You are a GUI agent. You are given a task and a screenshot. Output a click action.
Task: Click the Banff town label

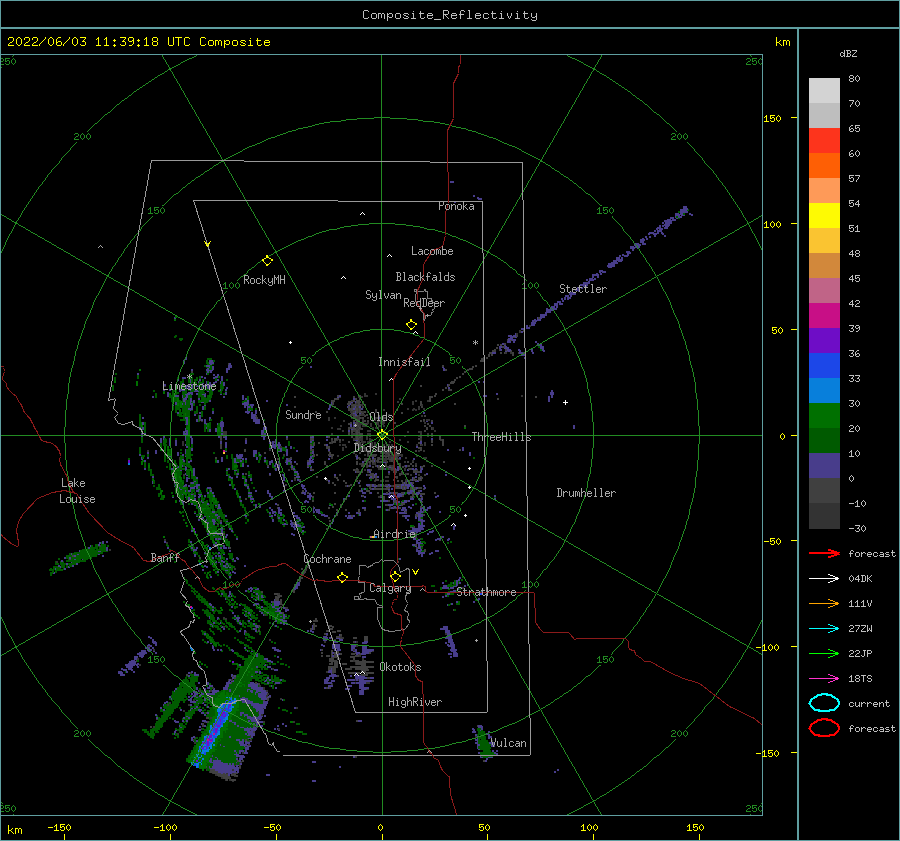click(x=165, y=558)
